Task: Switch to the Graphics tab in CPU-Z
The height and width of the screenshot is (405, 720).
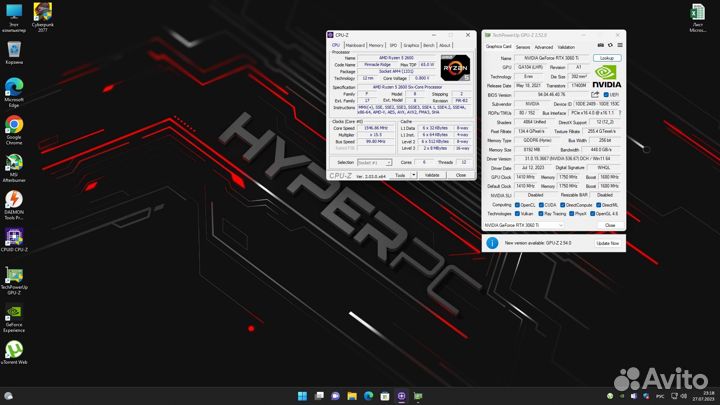Action: click(411, 45)
